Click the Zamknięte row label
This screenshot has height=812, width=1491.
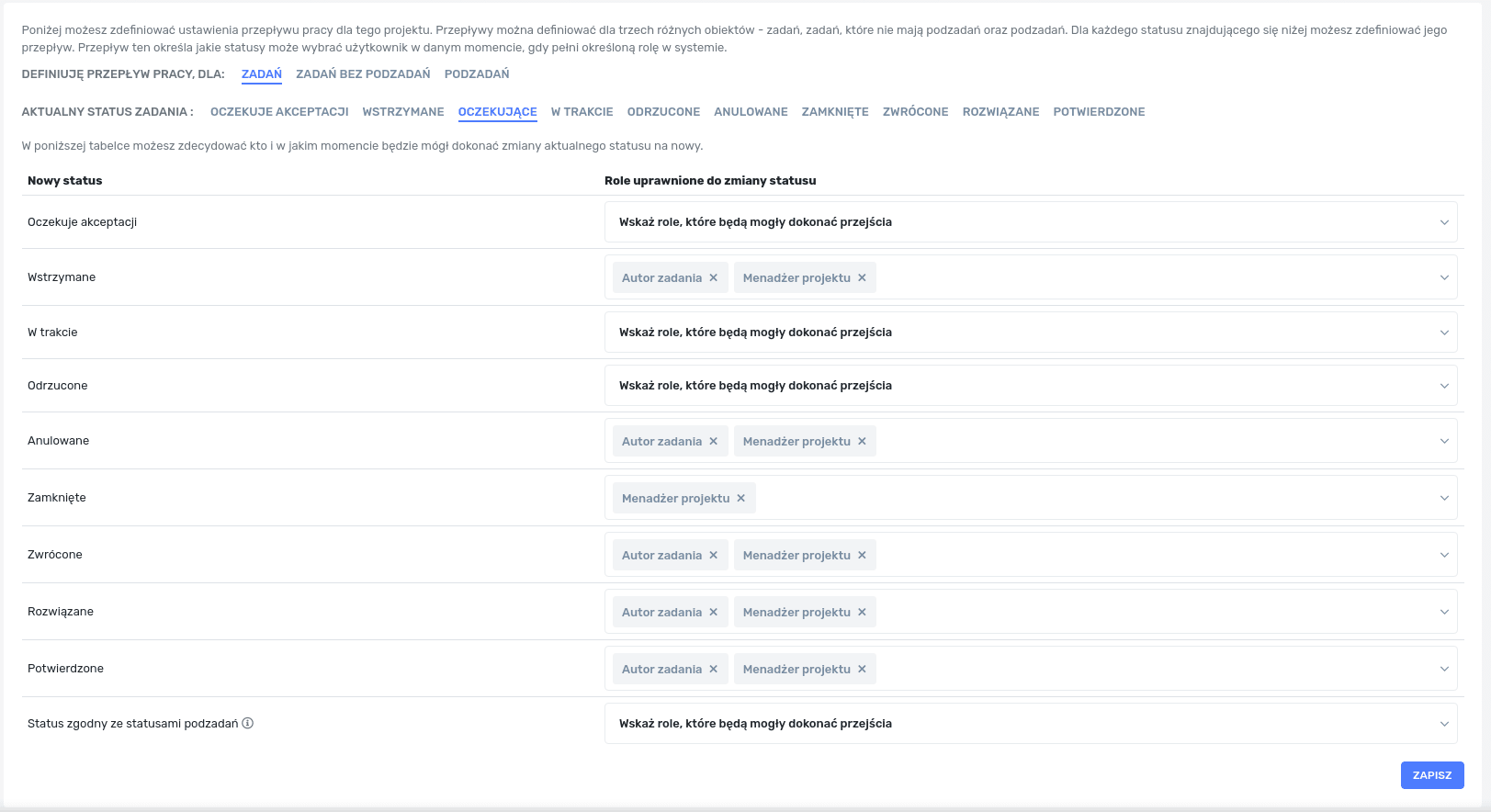pyautogui.click(x=57, y=498)
